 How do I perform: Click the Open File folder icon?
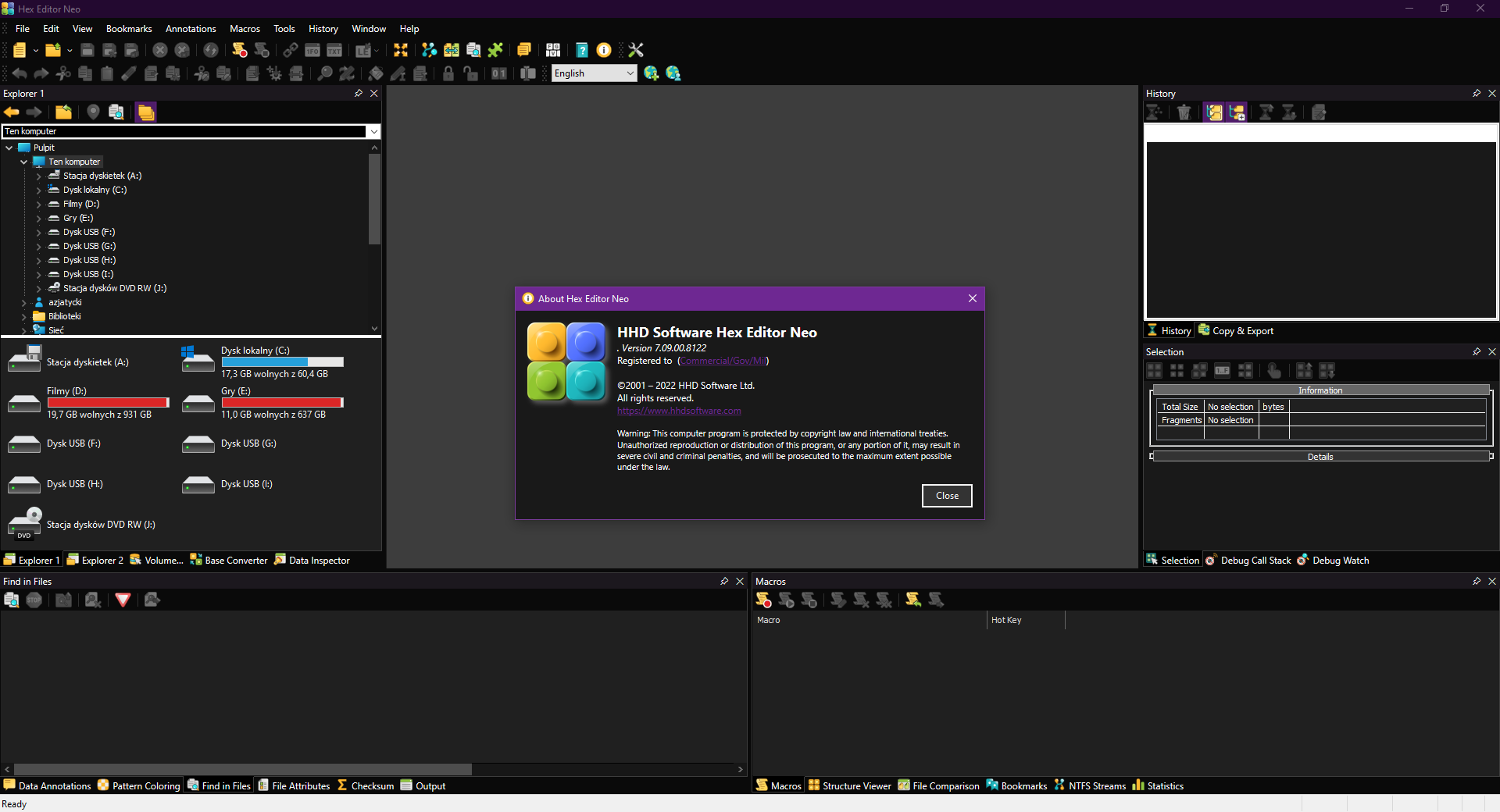point(53,50)
